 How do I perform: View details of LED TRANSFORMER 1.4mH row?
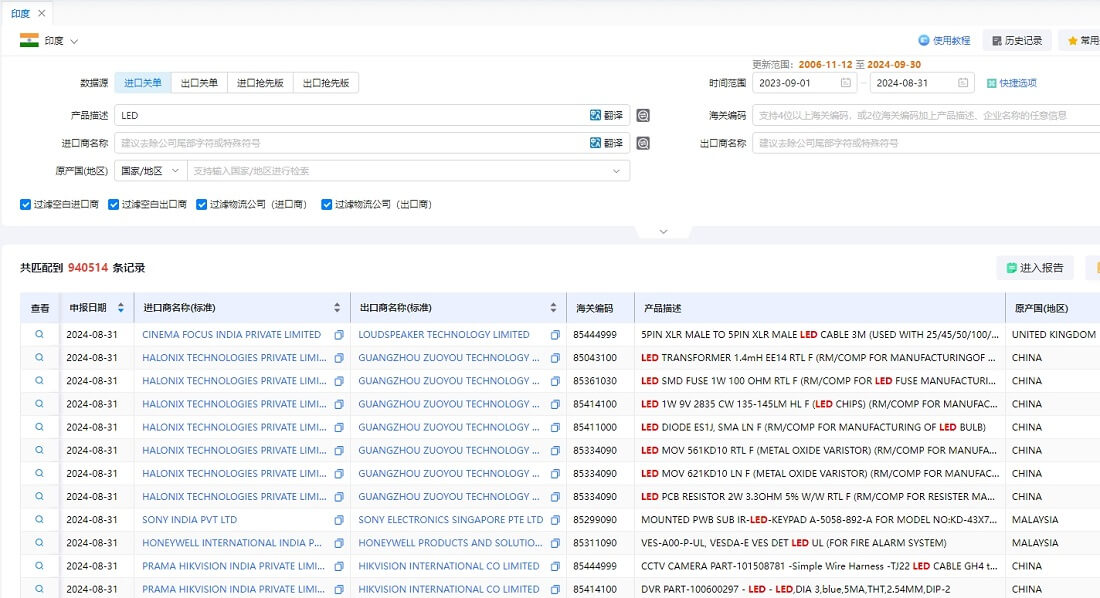[39, 357]
